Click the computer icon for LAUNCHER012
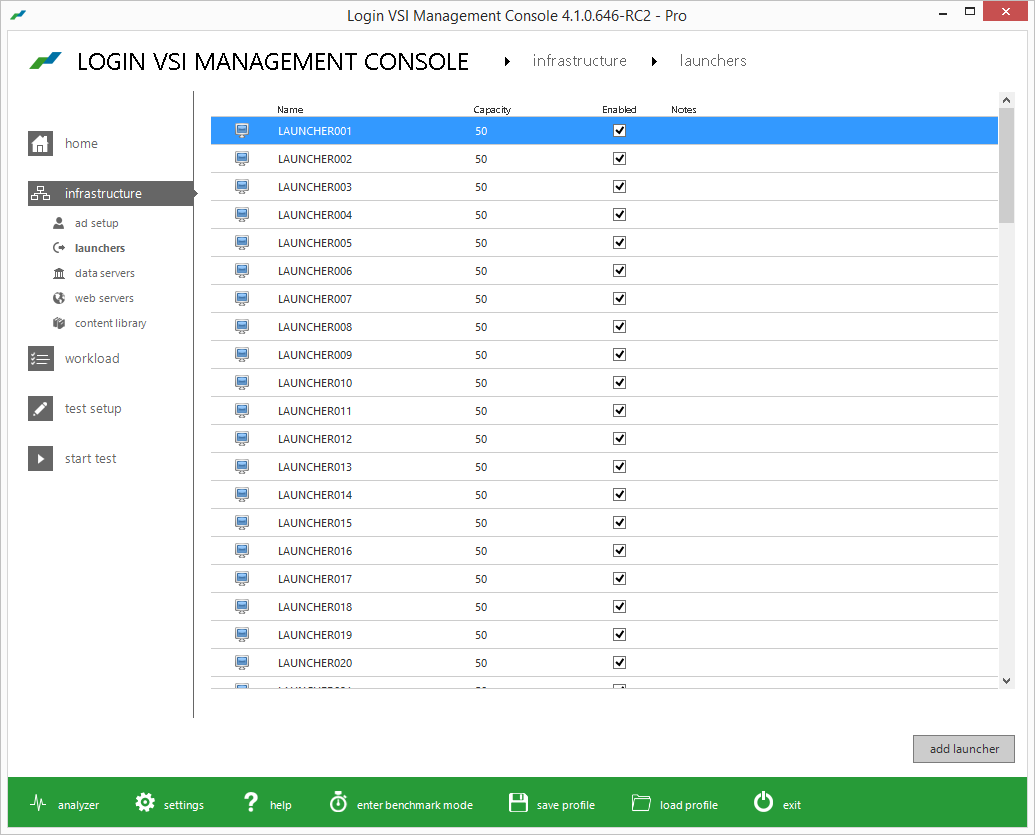1035x835 pixels. [x=242, y=438]
